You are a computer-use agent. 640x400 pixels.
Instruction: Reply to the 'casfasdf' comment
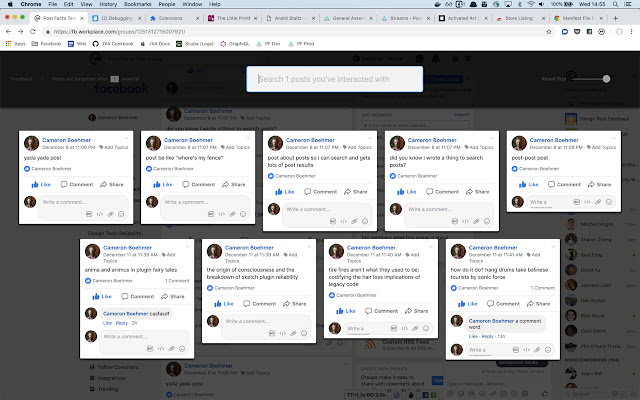coord(122,323)
